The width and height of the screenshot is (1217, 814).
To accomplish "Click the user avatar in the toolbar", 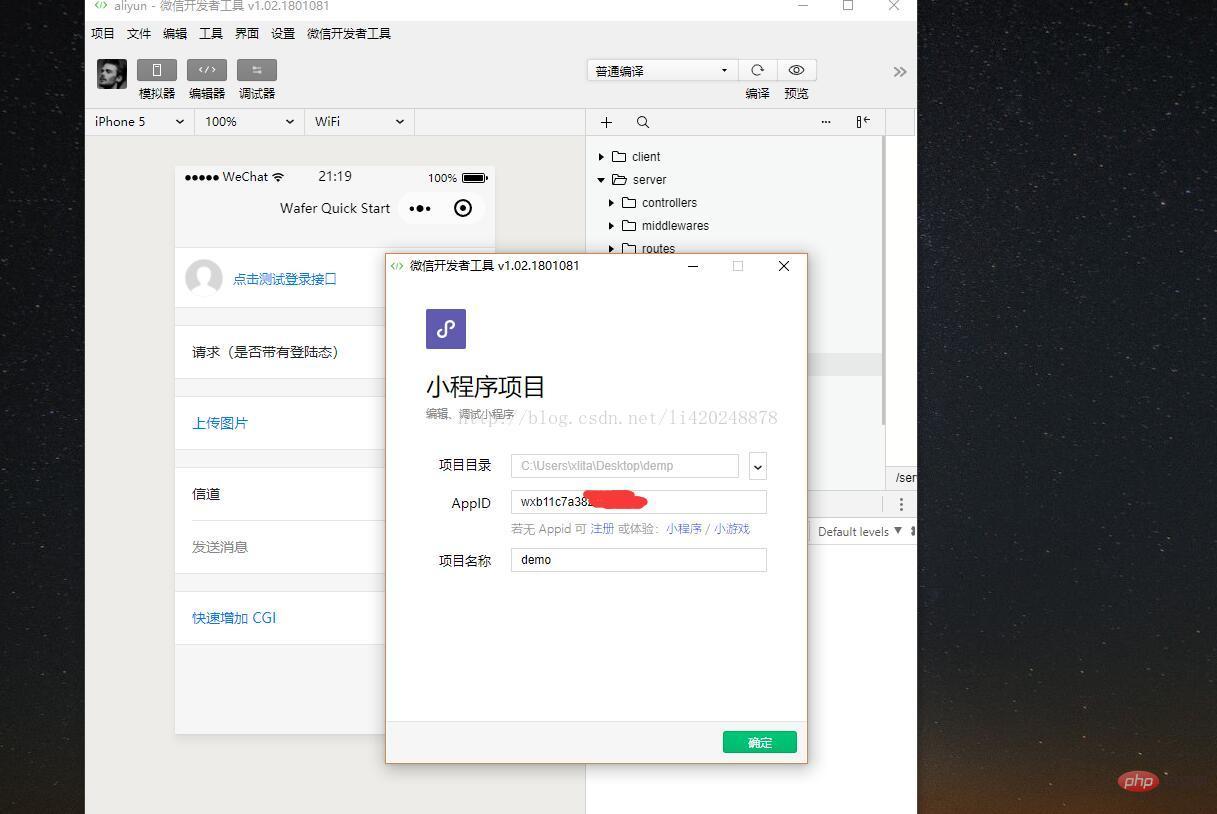I will click(x=112, y=74).
